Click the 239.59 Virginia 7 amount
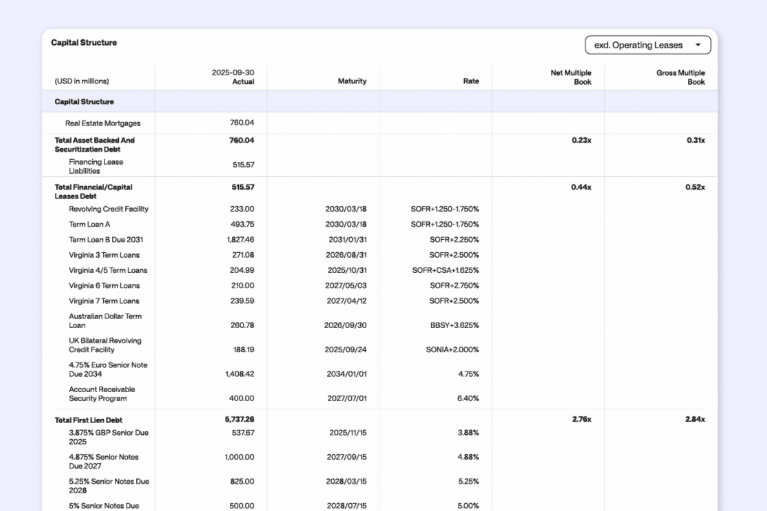This screenshot has height=511, width=767. coord(242,301)
